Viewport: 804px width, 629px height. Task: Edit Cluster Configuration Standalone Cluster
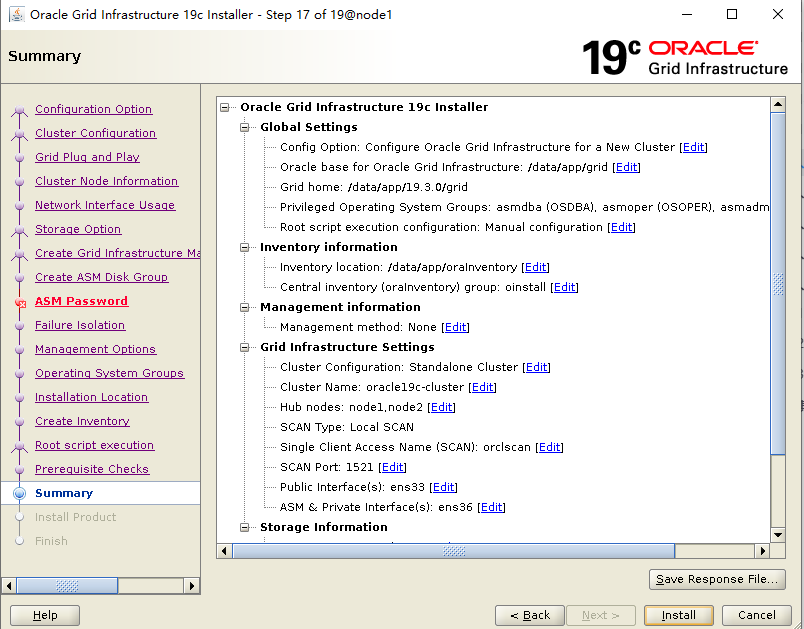pyautogui.click(x=536, y=367)
